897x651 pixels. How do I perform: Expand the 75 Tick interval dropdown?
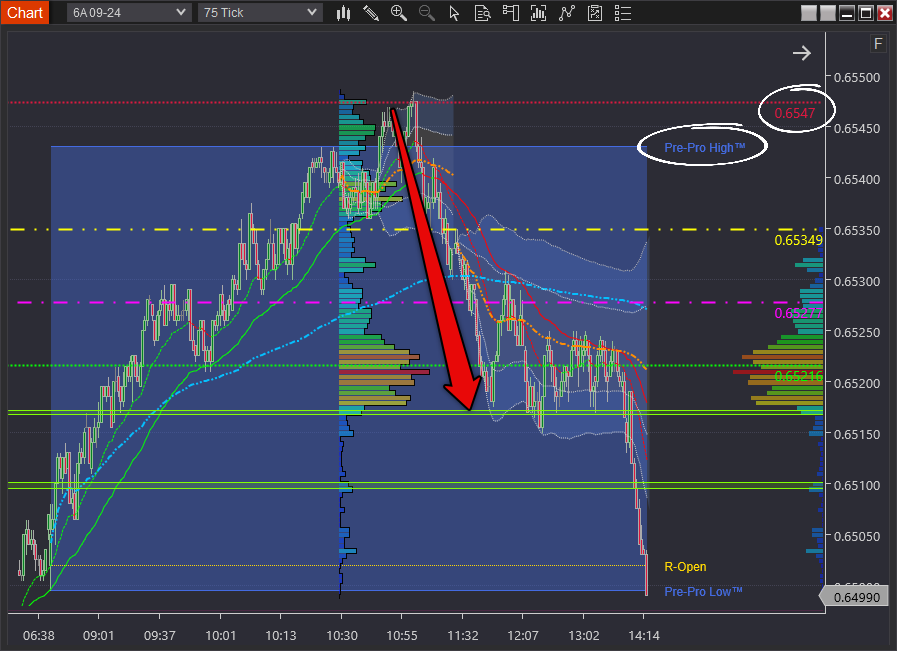[259, 13]
